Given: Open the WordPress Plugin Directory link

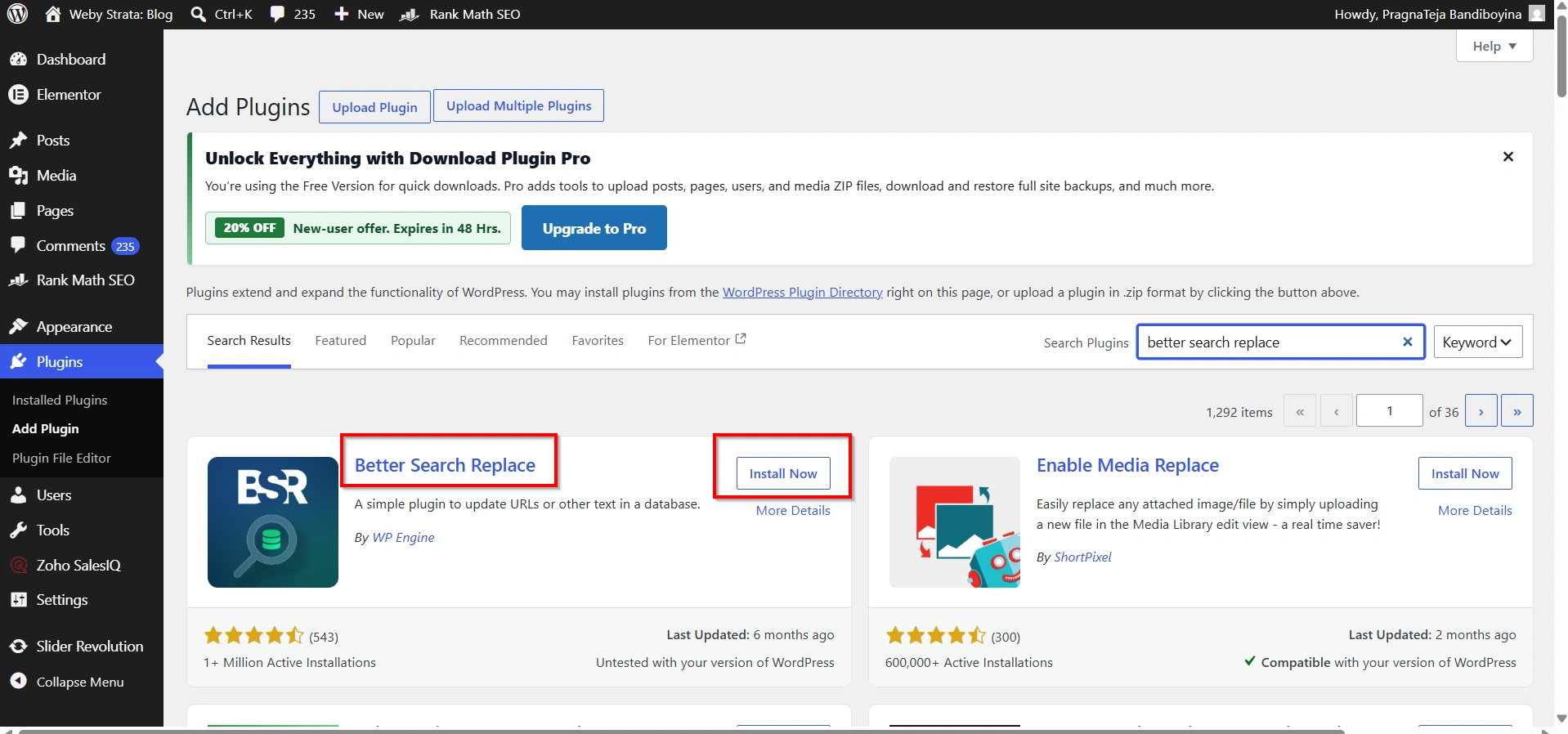Looking at the screenshot, I should click(803, 292).
